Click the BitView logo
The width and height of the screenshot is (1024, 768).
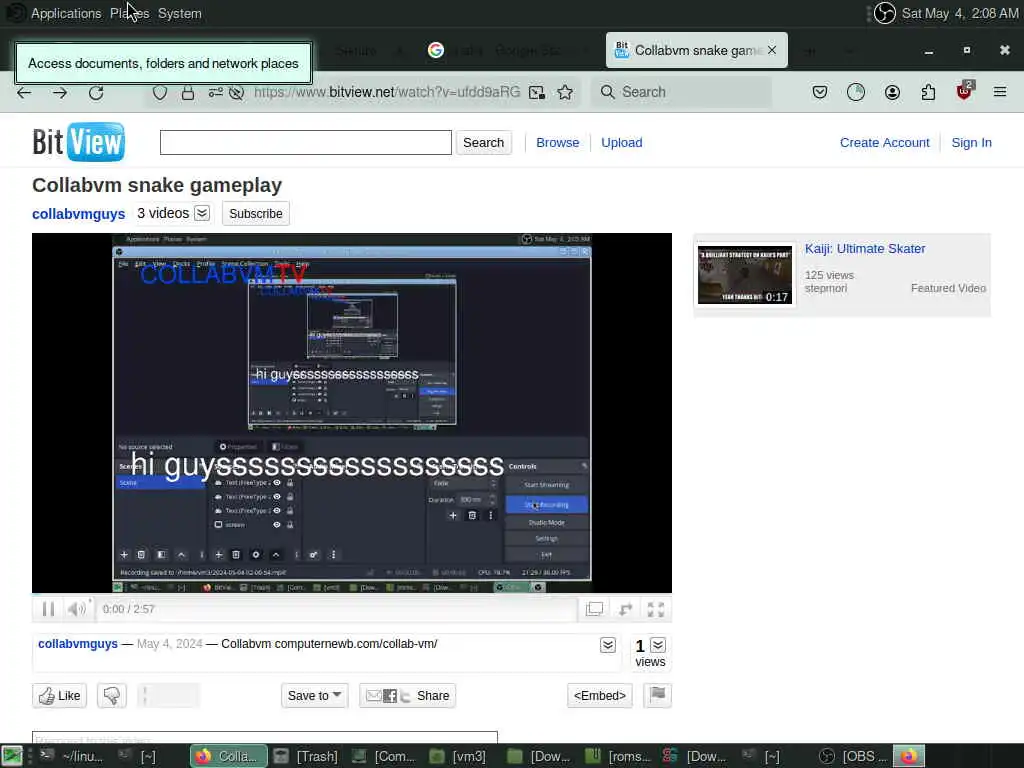click(x=78, y=142)
